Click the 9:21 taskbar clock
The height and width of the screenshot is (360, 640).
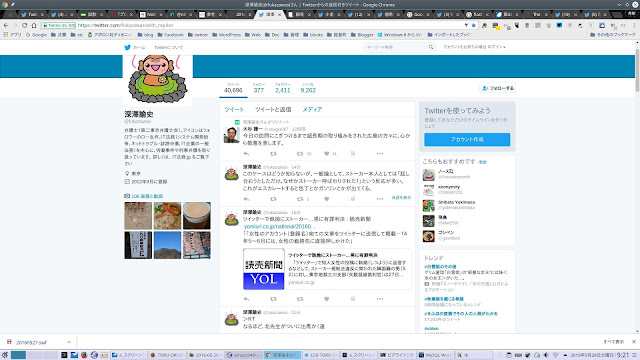[623, 355]
